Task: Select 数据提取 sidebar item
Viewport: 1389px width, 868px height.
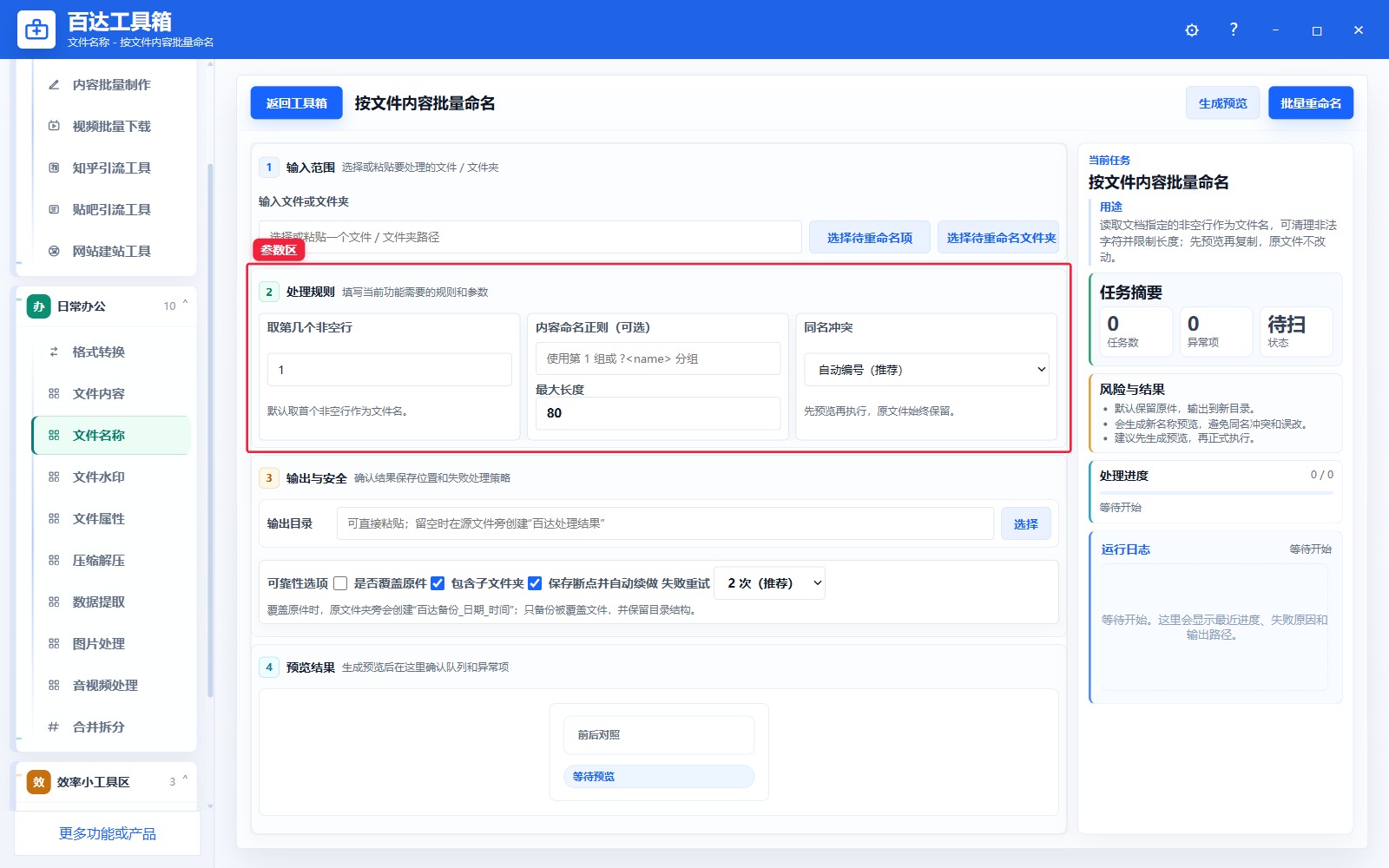Action: (x=111, y=602)
